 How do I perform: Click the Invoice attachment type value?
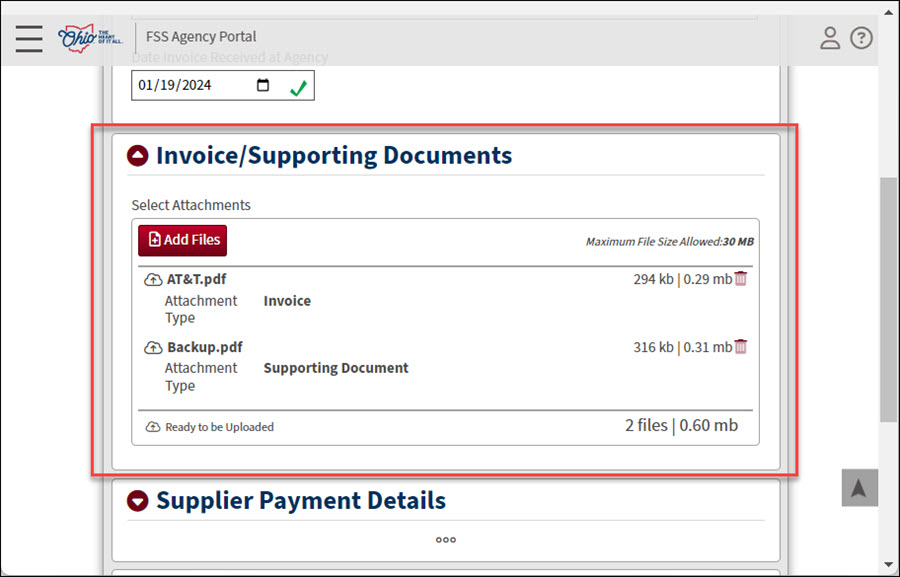(287, 301)
